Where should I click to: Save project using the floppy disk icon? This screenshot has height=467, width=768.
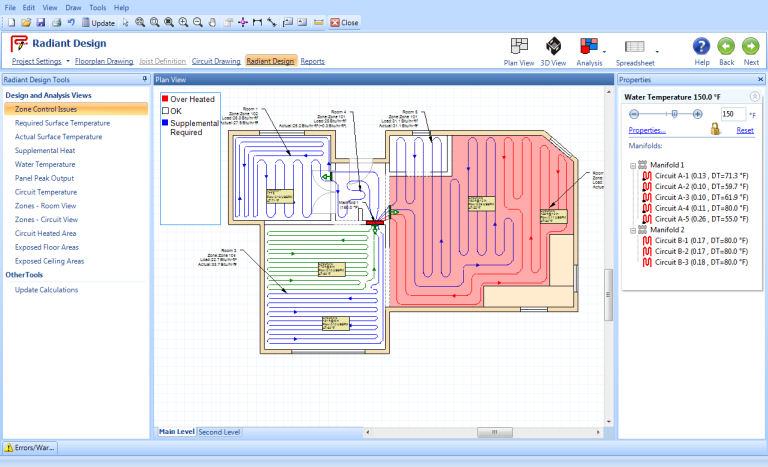tap(41, 23)
